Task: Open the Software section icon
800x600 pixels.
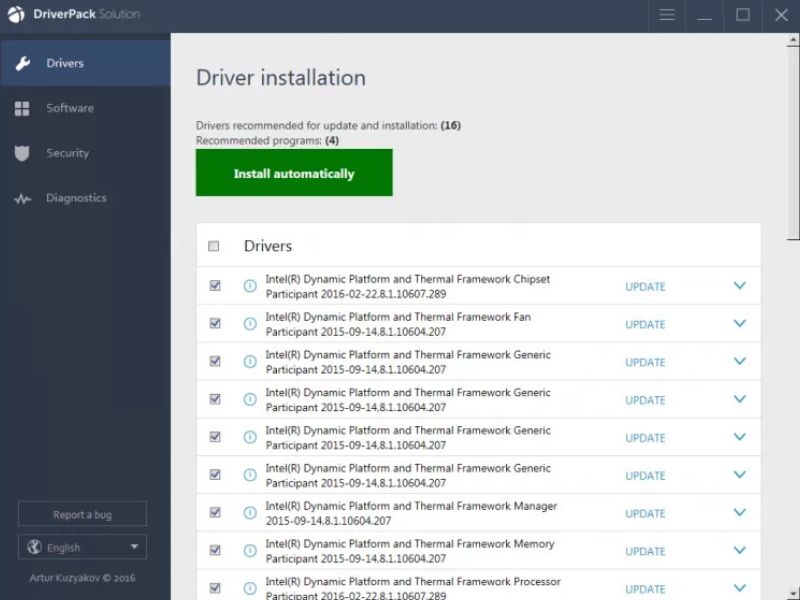Action: click(23, 108)
